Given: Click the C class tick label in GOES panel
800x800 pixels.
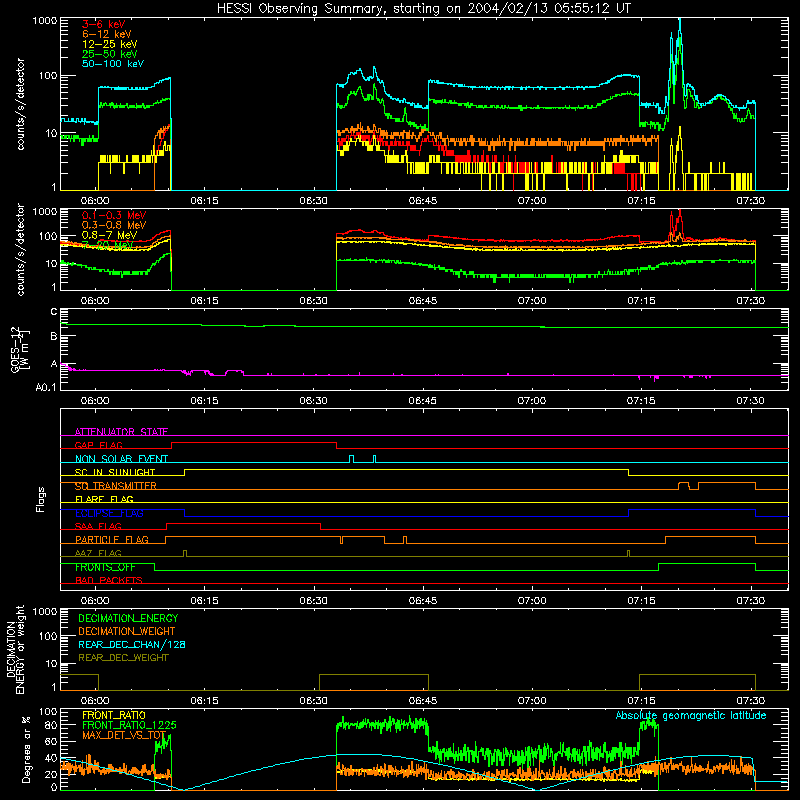Looking at the screenshot, I should pos(54,312).
